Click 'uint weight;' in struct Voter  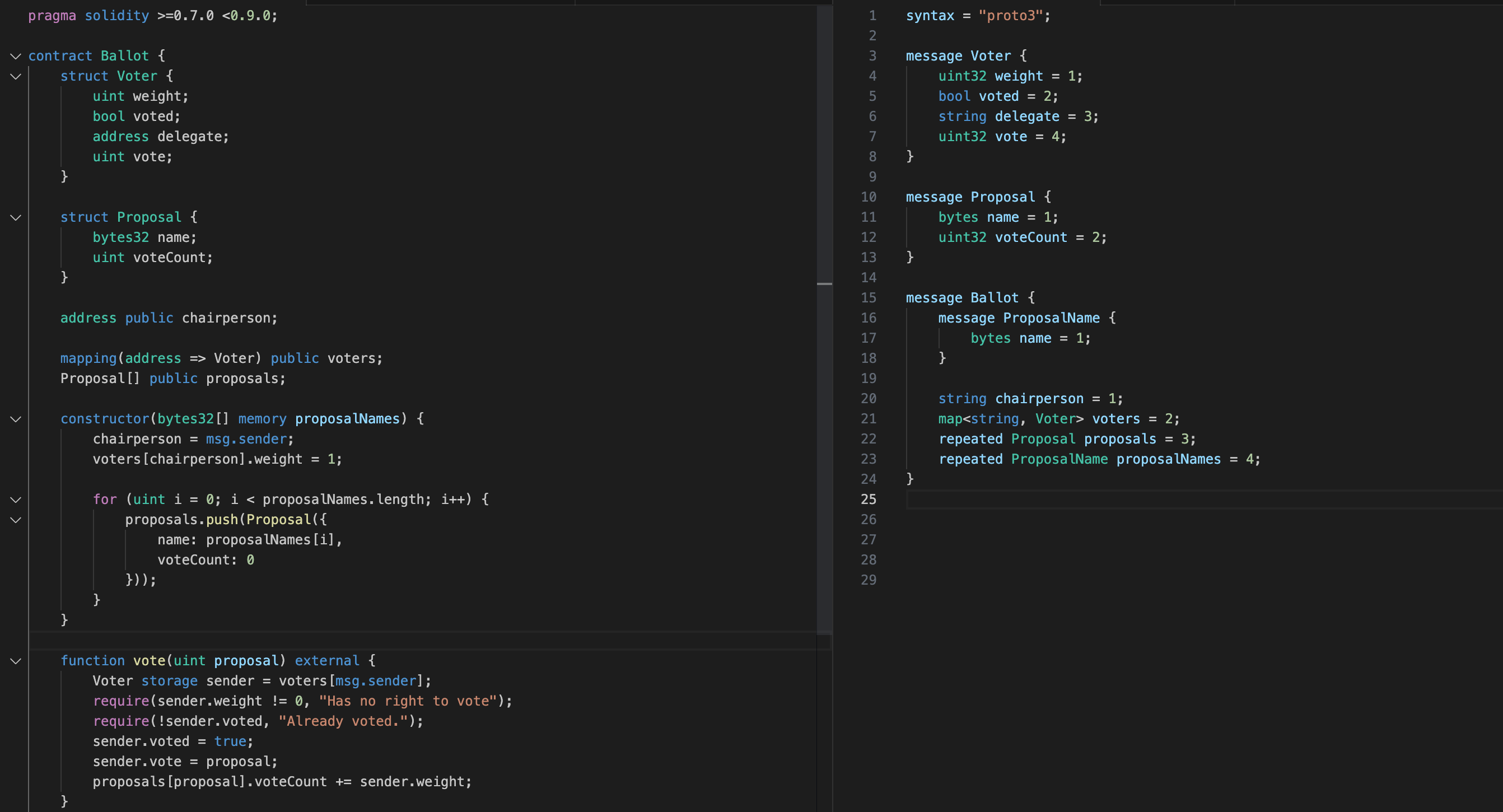141,96
